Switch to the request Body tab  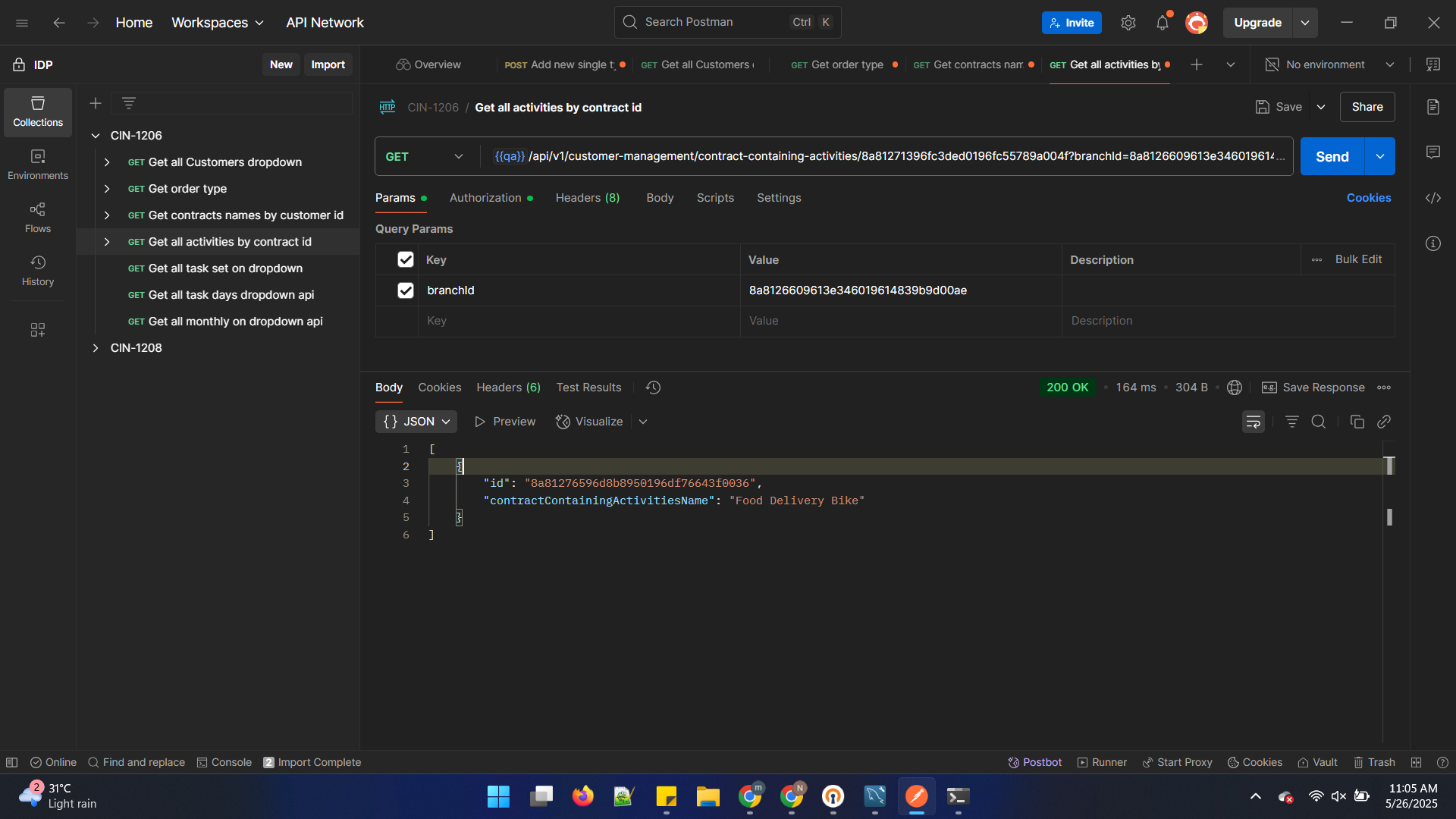(660, 198)
